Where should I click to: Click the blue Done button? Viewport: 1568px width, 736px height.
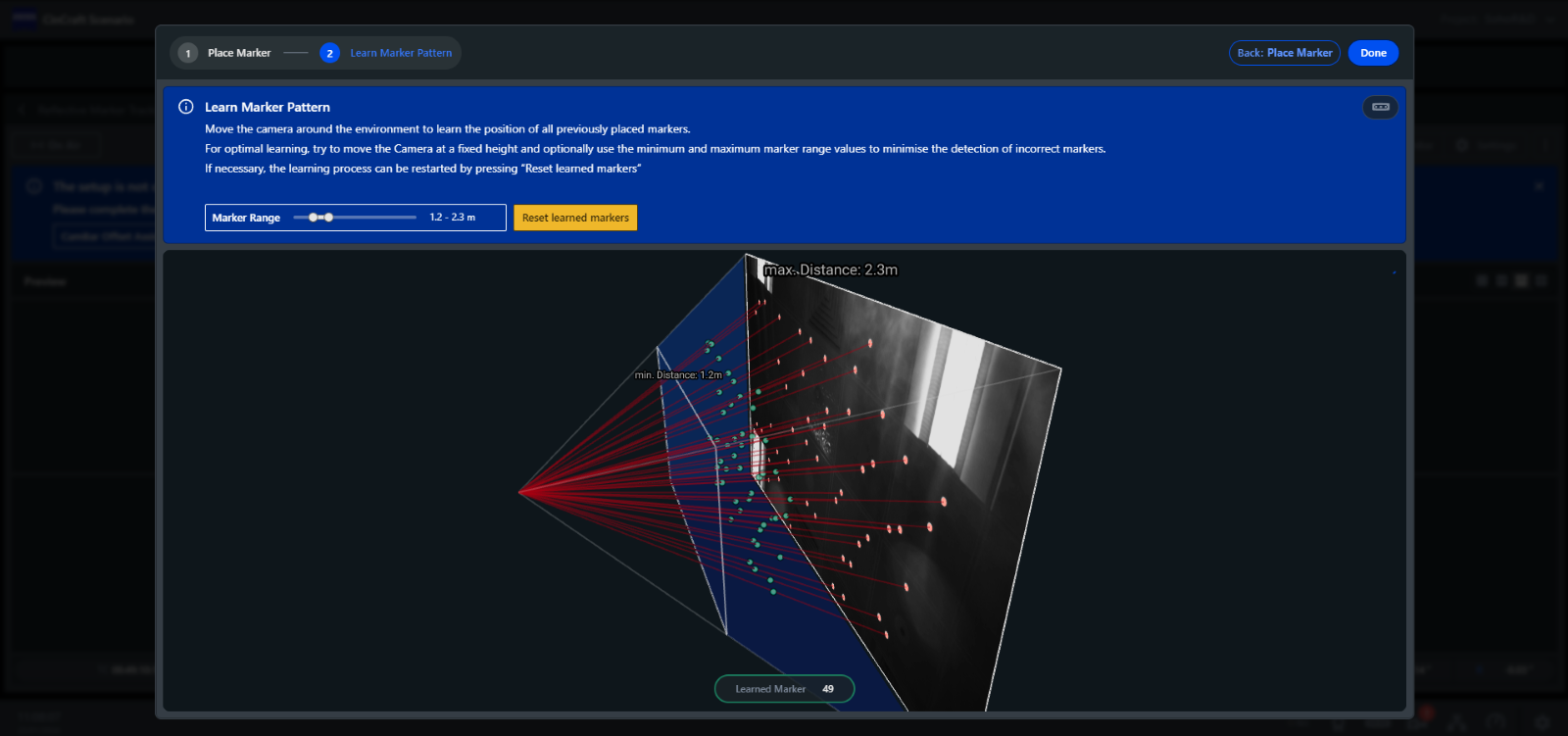(1373, 53)
